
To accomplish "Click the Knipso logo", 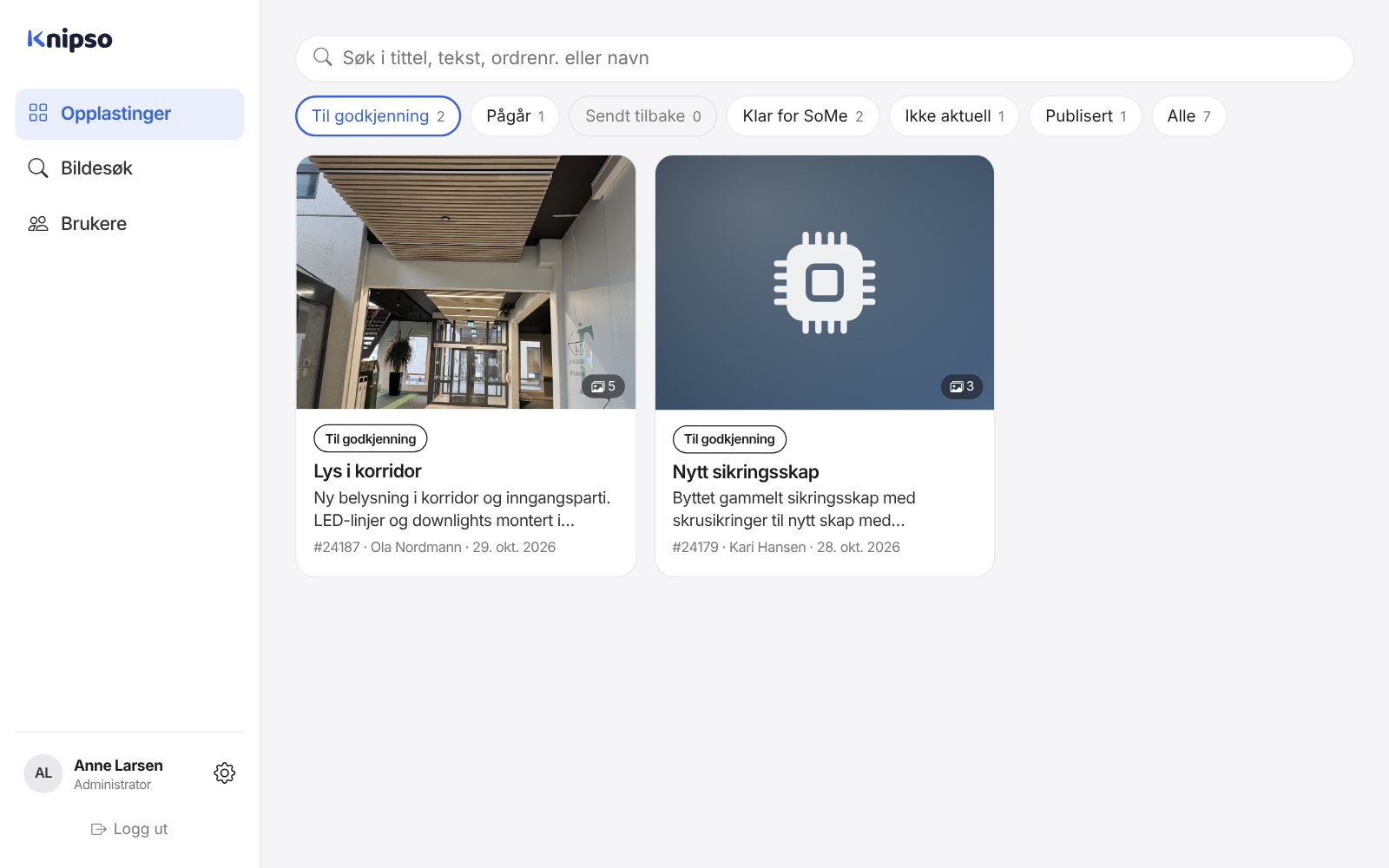I will (69, 39).
